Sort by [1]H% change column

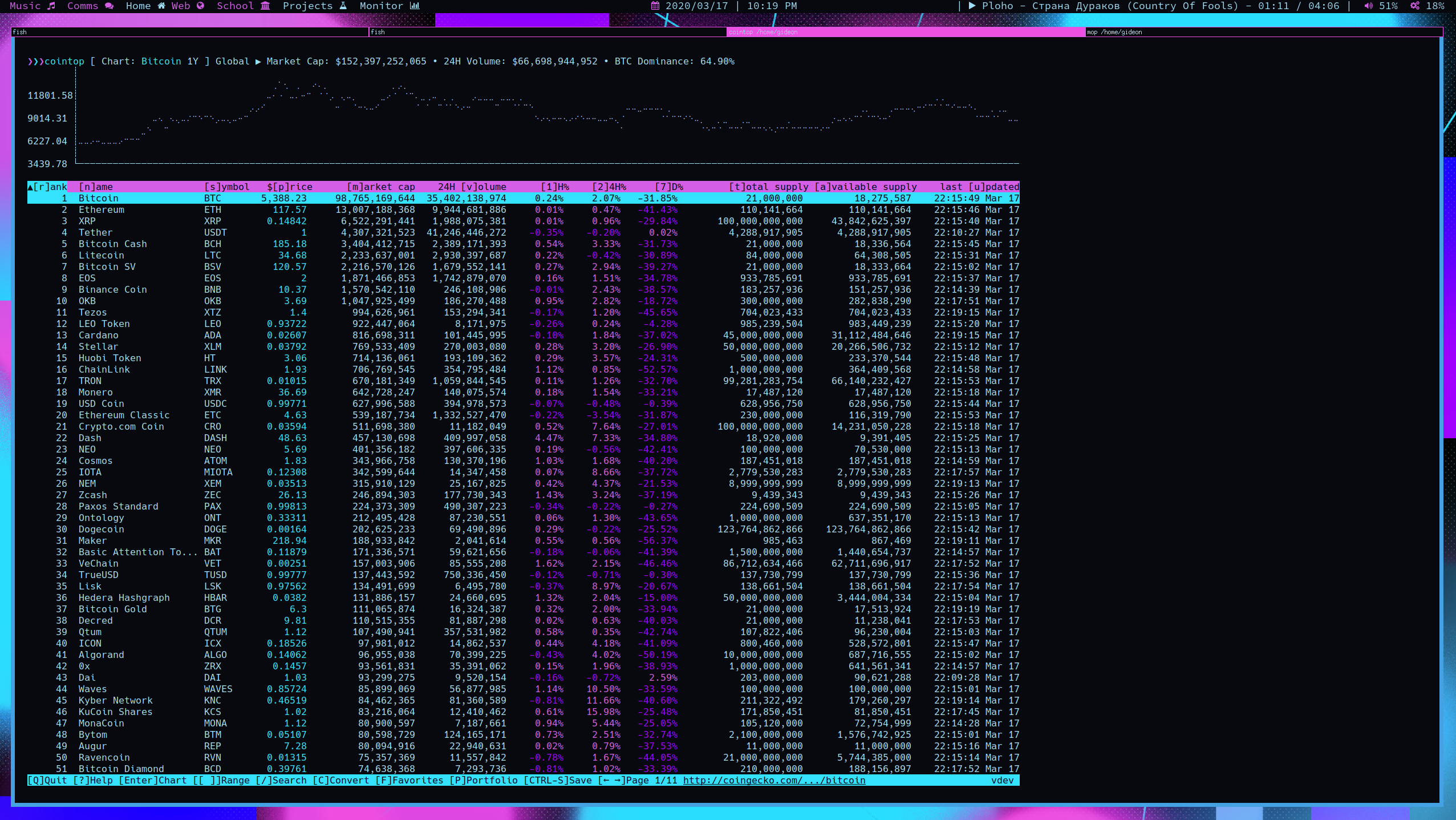(x=554, y=187)
